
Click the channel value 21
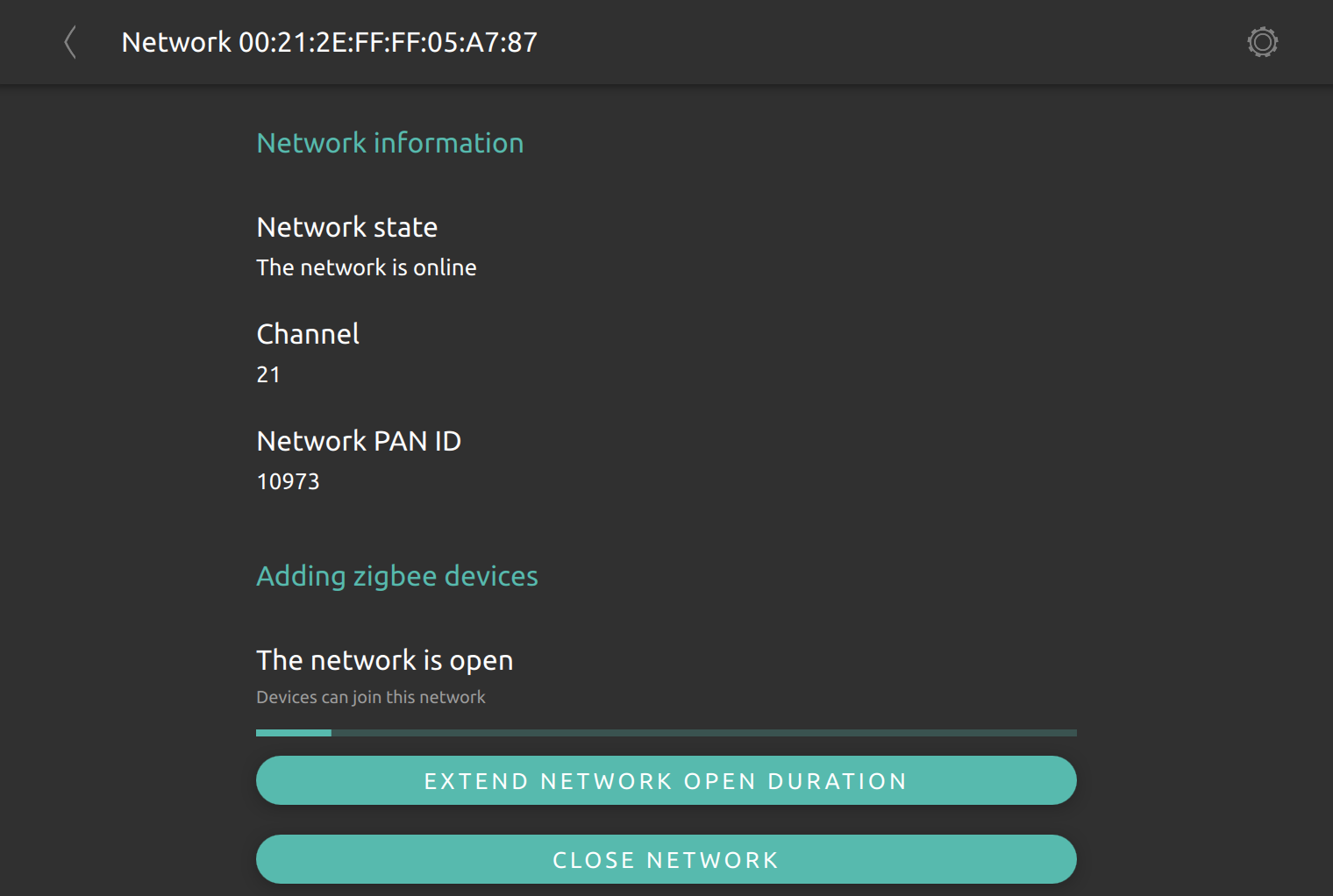click(x=268, y=374)
